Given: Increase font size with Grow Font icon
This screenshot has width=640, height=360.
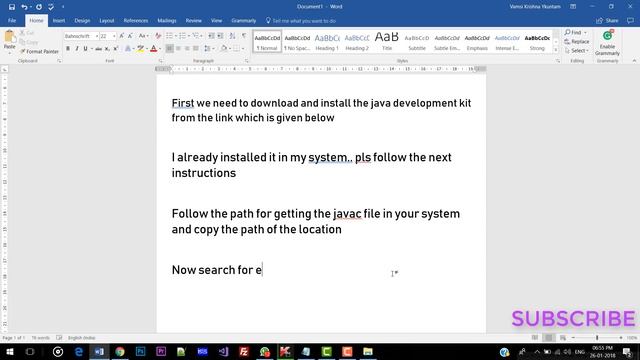Looking at the screenshot, I should tap(122, 36).
